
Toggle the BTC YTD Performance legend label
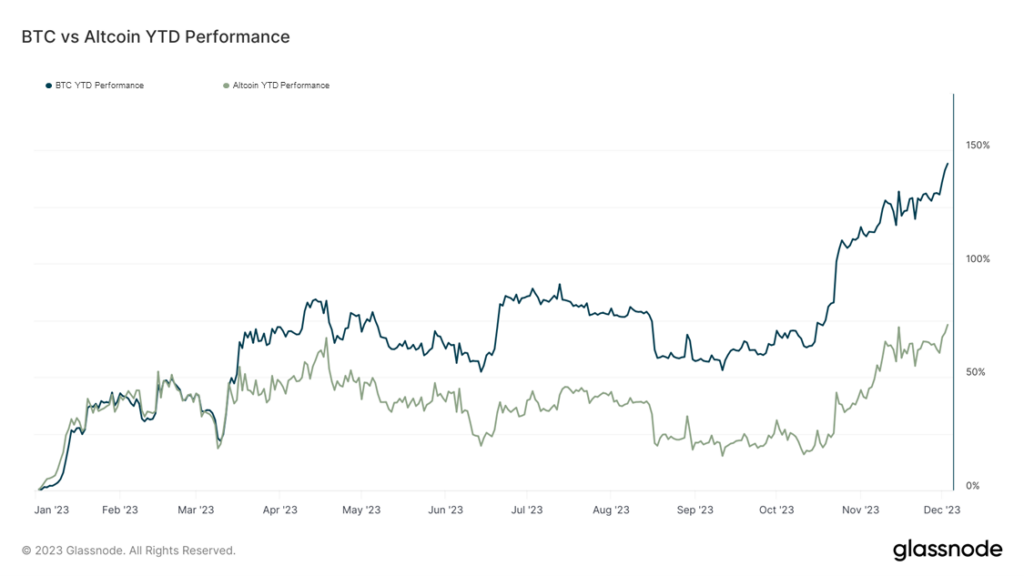point(99,86)
